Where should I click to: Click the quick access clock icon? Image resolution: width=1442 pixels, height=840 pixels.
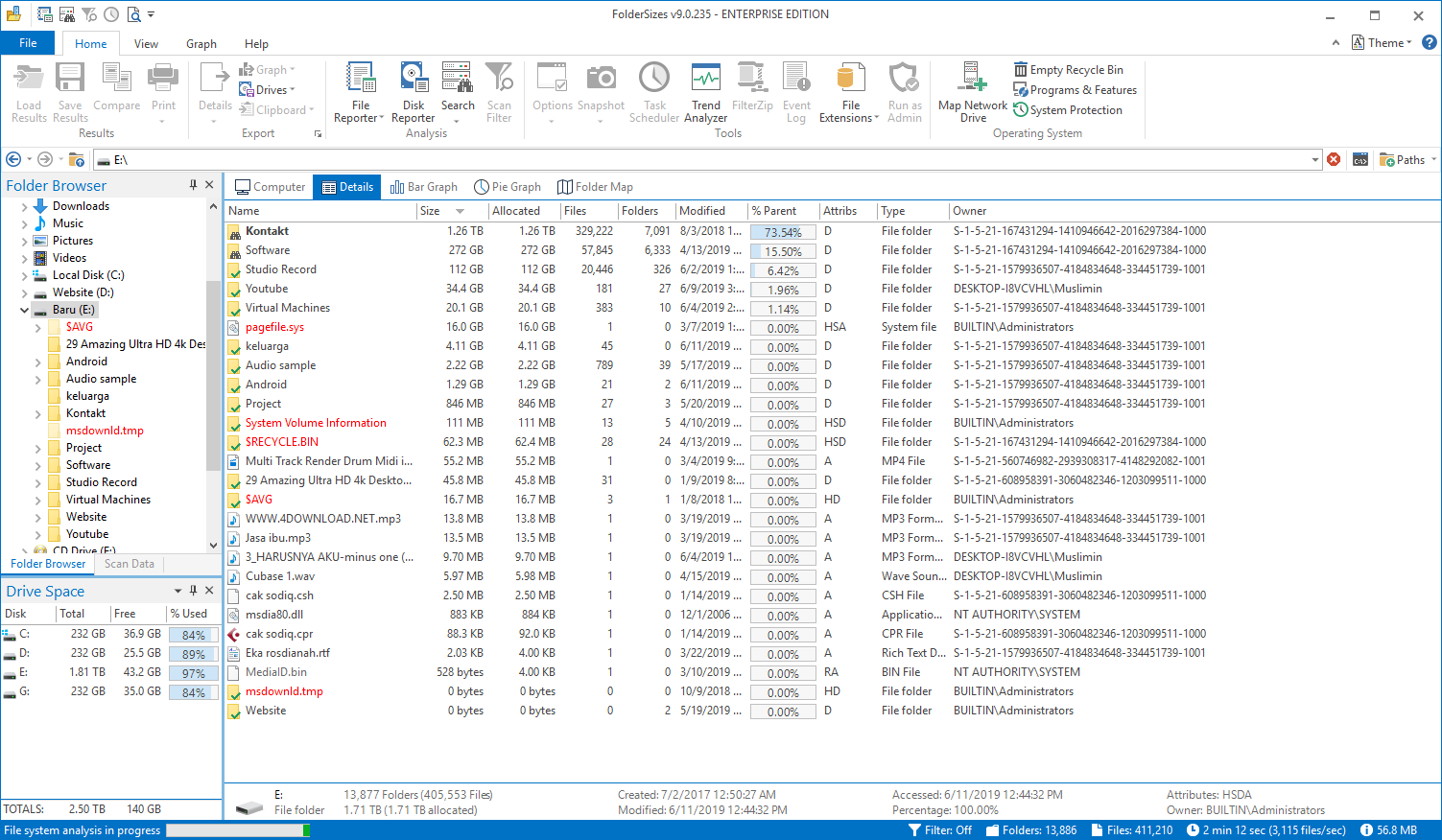(x=111, y=14)
